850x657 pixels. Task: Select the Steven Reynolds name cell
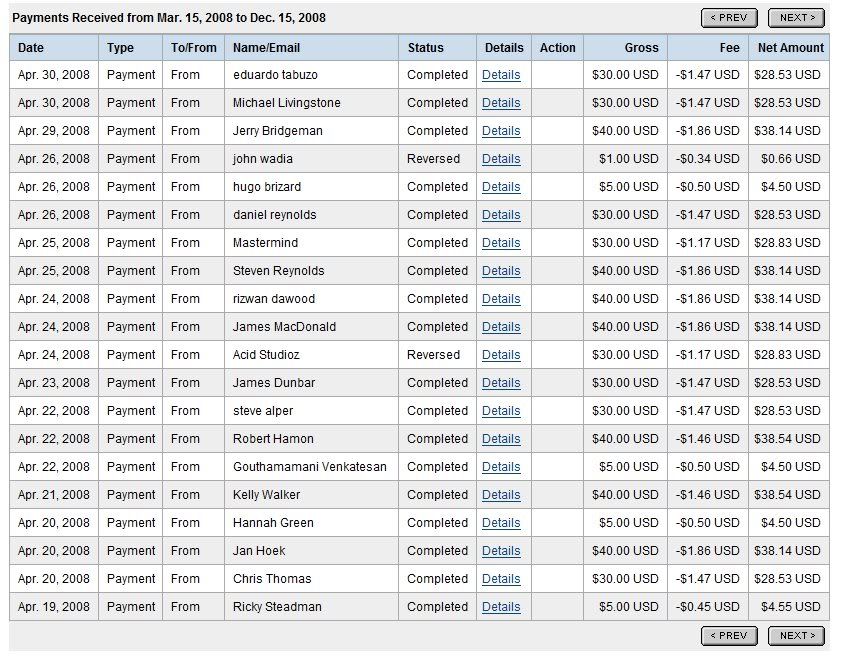tap(273, 271)
